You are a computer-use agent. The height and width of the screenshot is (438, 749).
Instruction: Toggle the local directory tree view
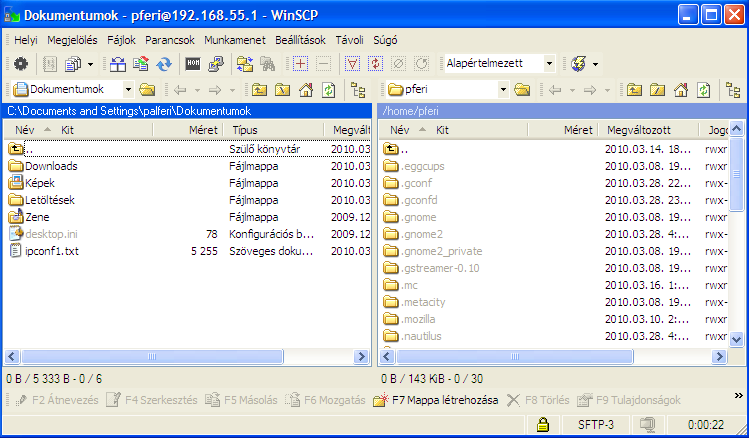pos(358,90)
